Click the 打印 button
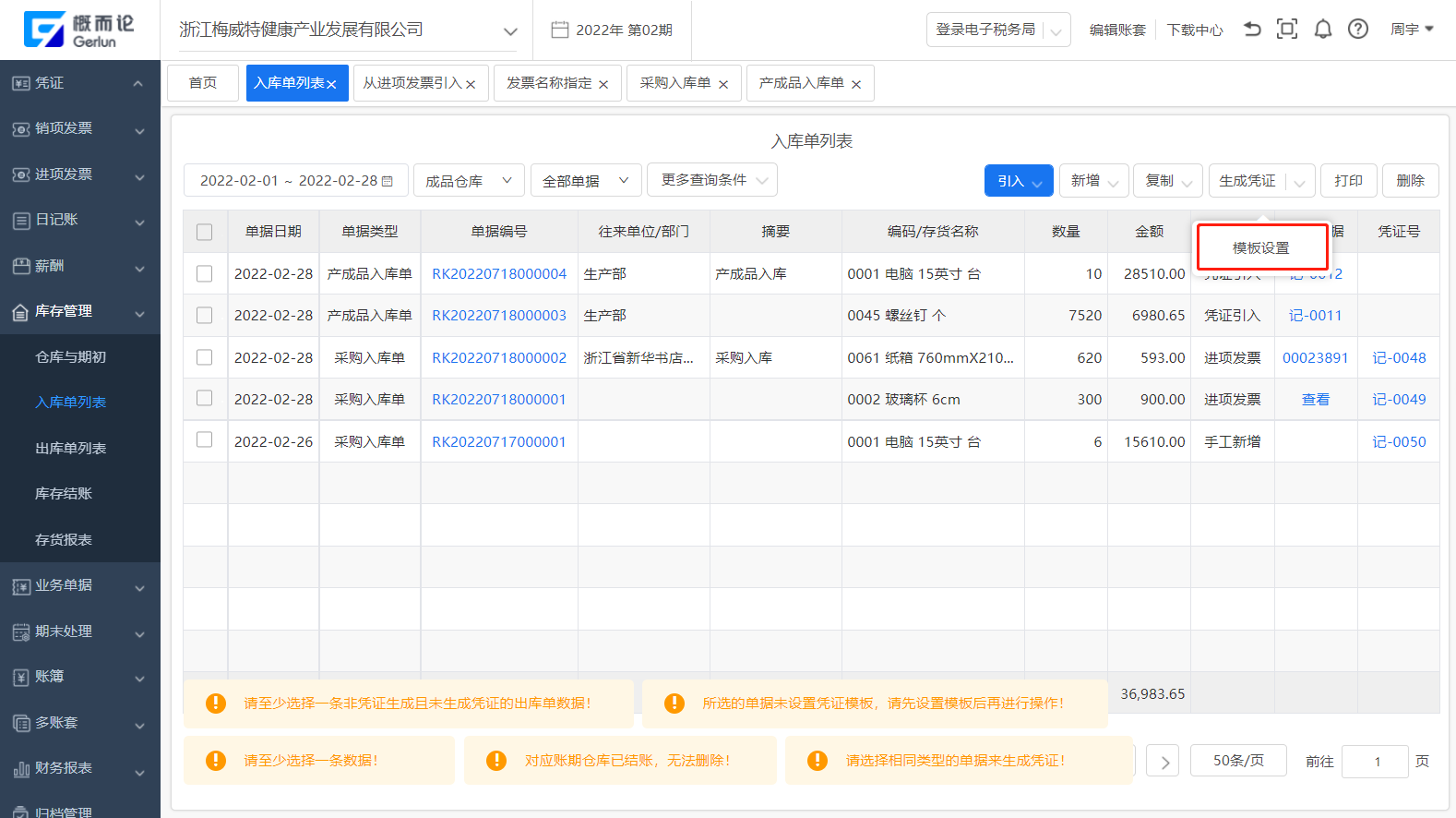The height and width of the screenshot is (818, 1456). click(1348, 181)
